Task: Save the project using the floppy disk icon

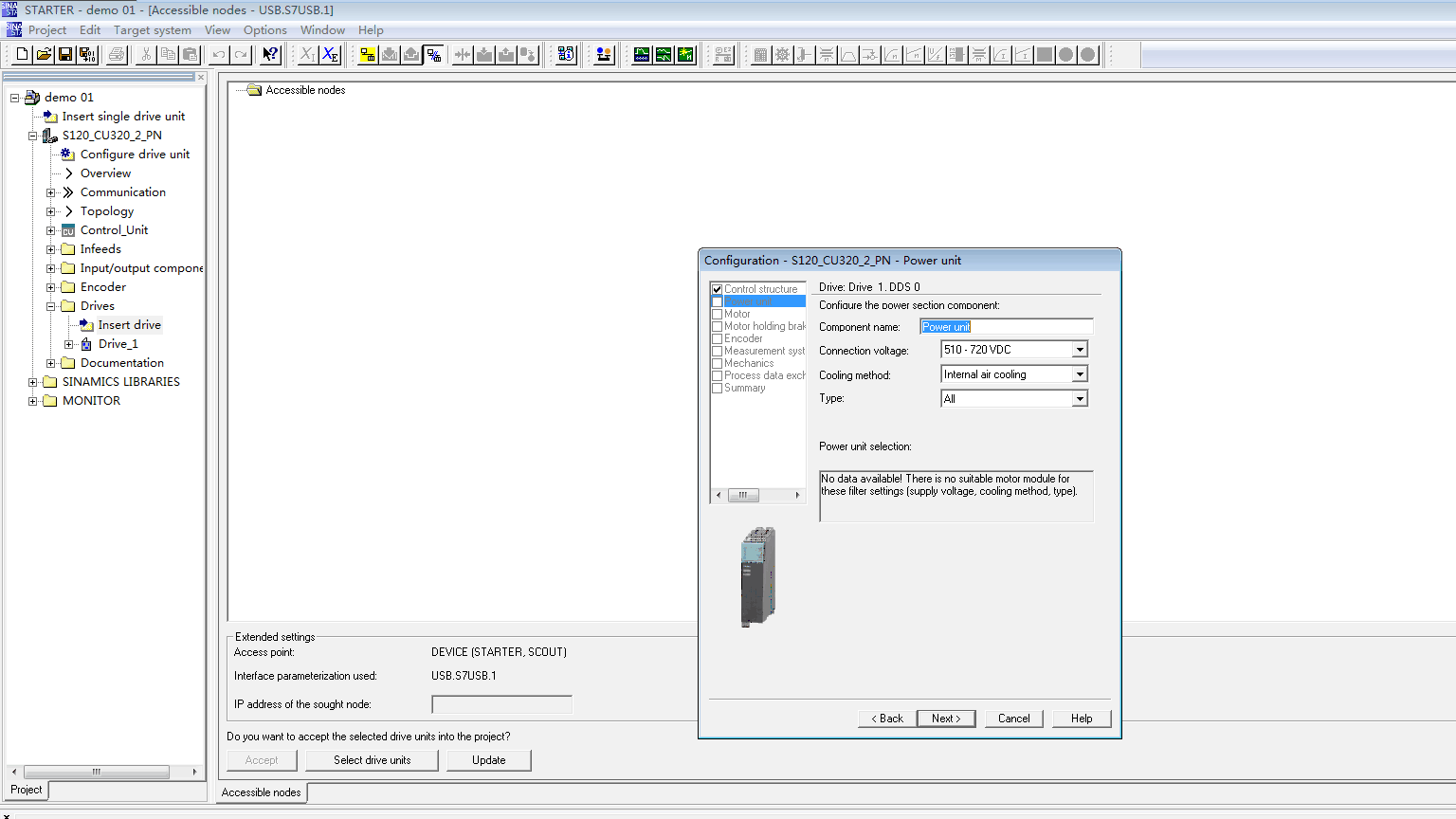Action: 65,55
